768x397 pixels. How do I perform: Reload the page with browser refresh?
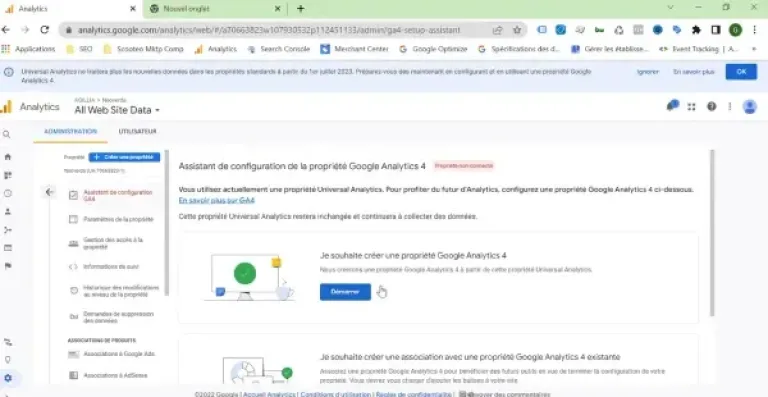[x=45, y=30]
